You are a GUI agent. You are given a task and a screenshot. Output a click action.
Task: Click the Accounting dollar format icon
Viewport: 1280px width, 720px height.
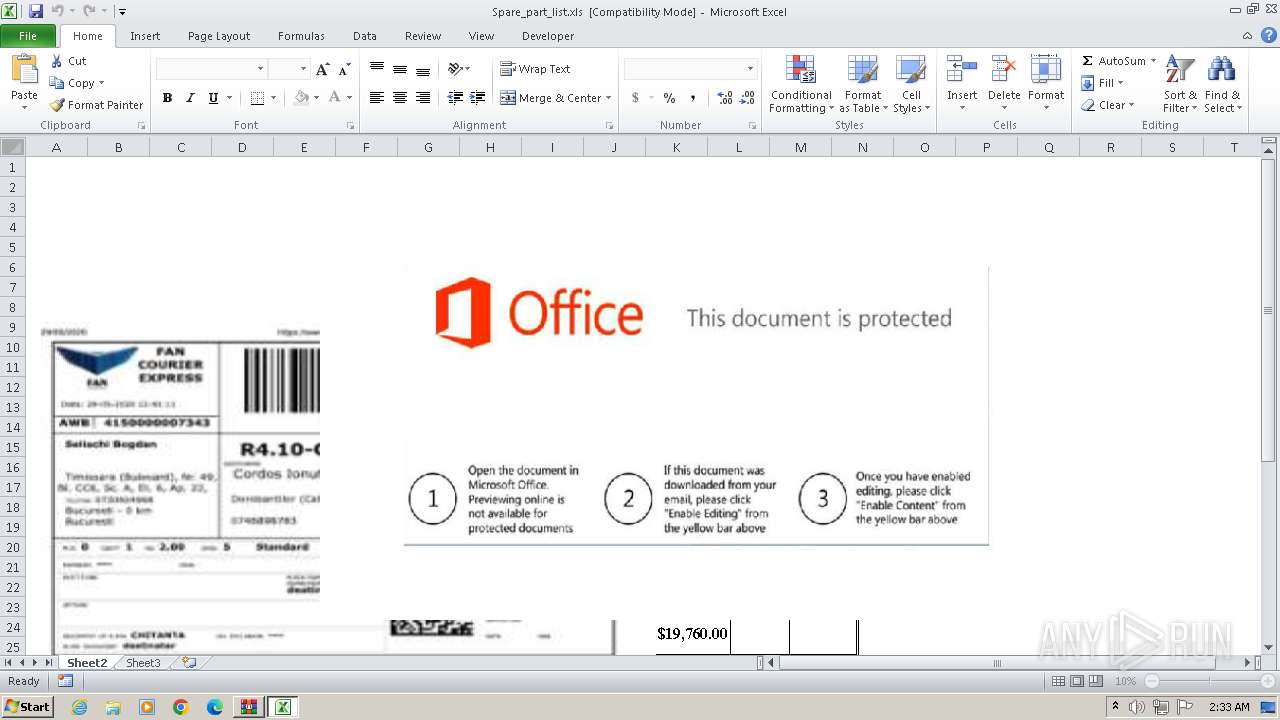pos(635,98)
